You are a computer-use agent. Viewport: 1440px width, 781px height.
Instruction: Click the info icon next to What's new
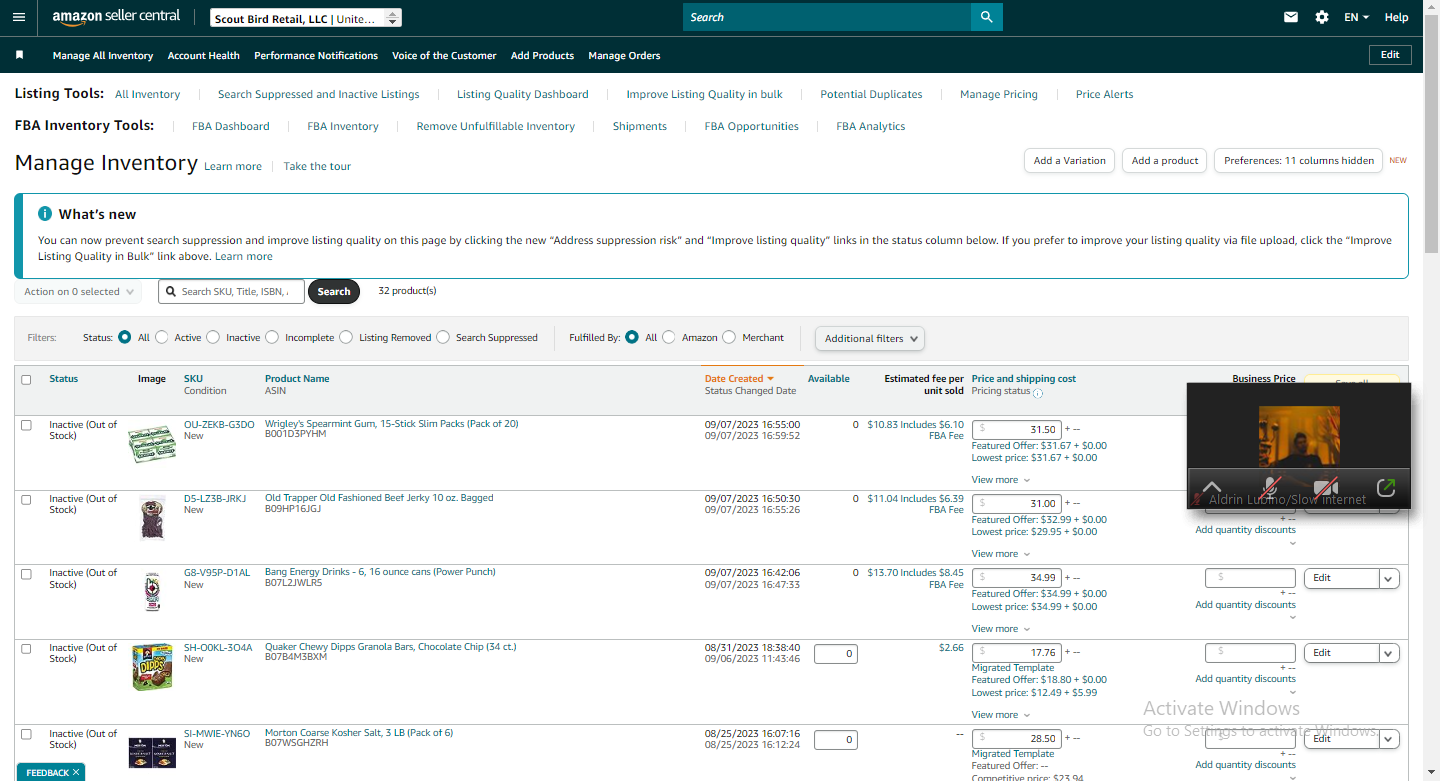pos(45,214)
